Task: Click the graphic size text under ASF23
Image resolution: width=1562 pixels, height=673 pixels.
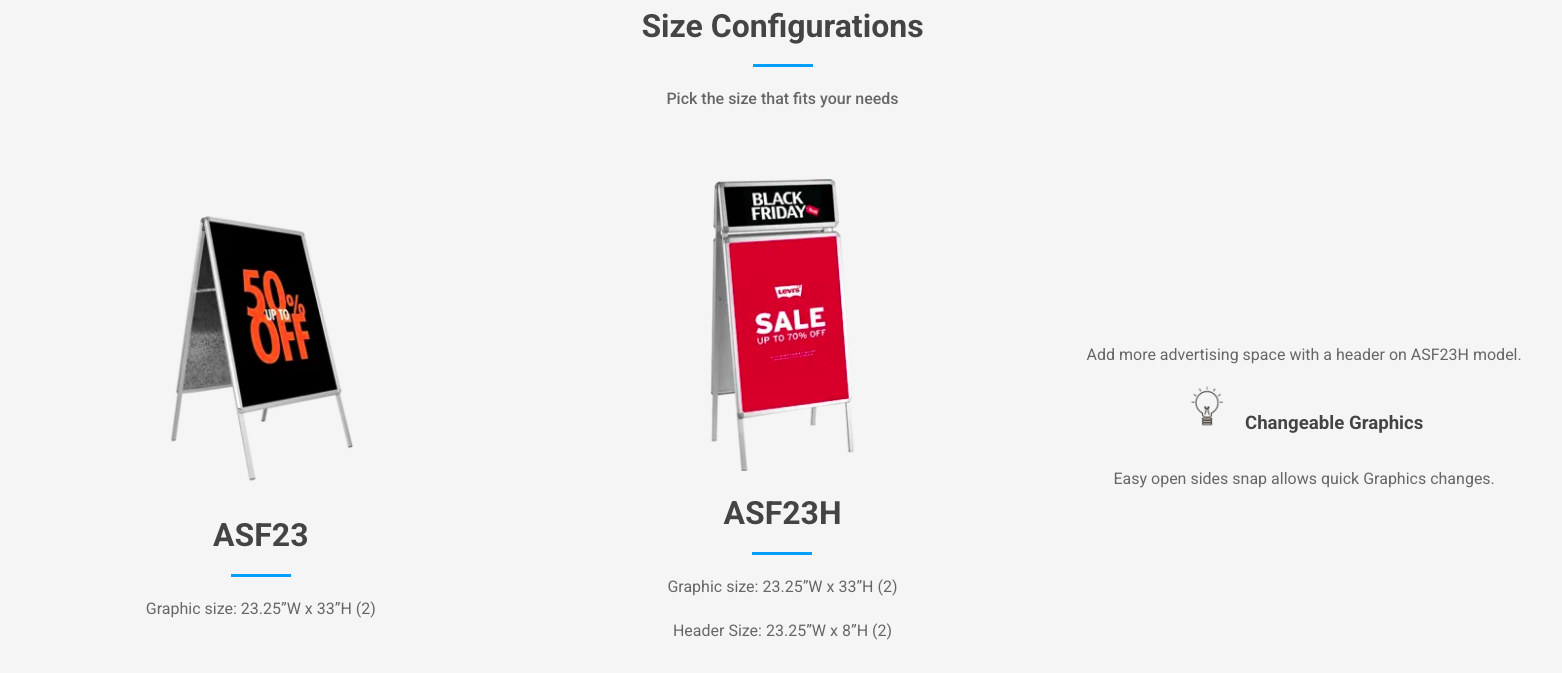Action: pos(260,608)
